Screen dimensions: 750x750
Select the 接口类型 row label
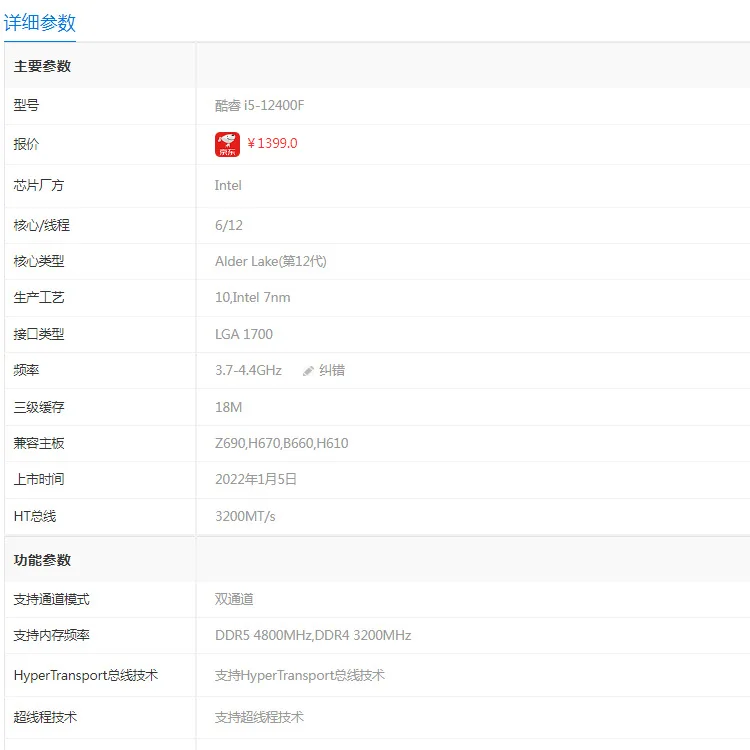point(39,334)
